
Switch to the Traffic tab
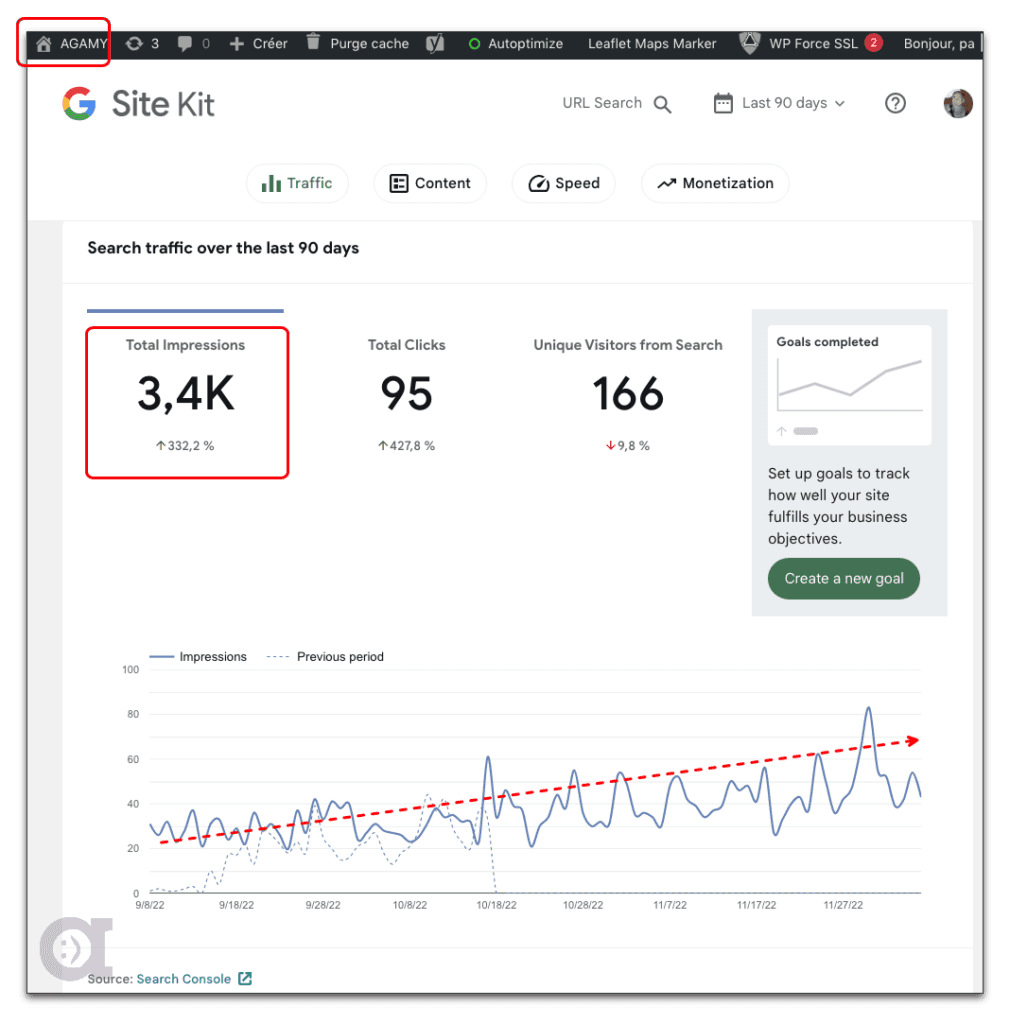[x=297, y=183]
